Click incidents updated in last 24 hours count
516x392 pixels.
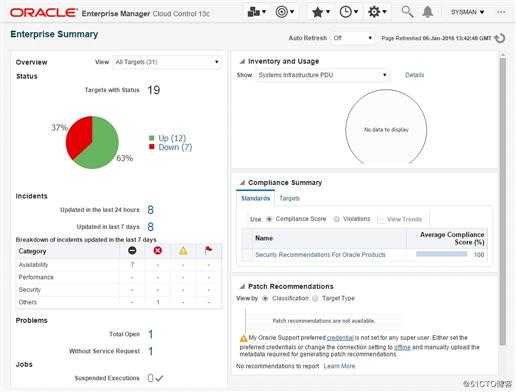pyautogui.click(x=150, y=210)
